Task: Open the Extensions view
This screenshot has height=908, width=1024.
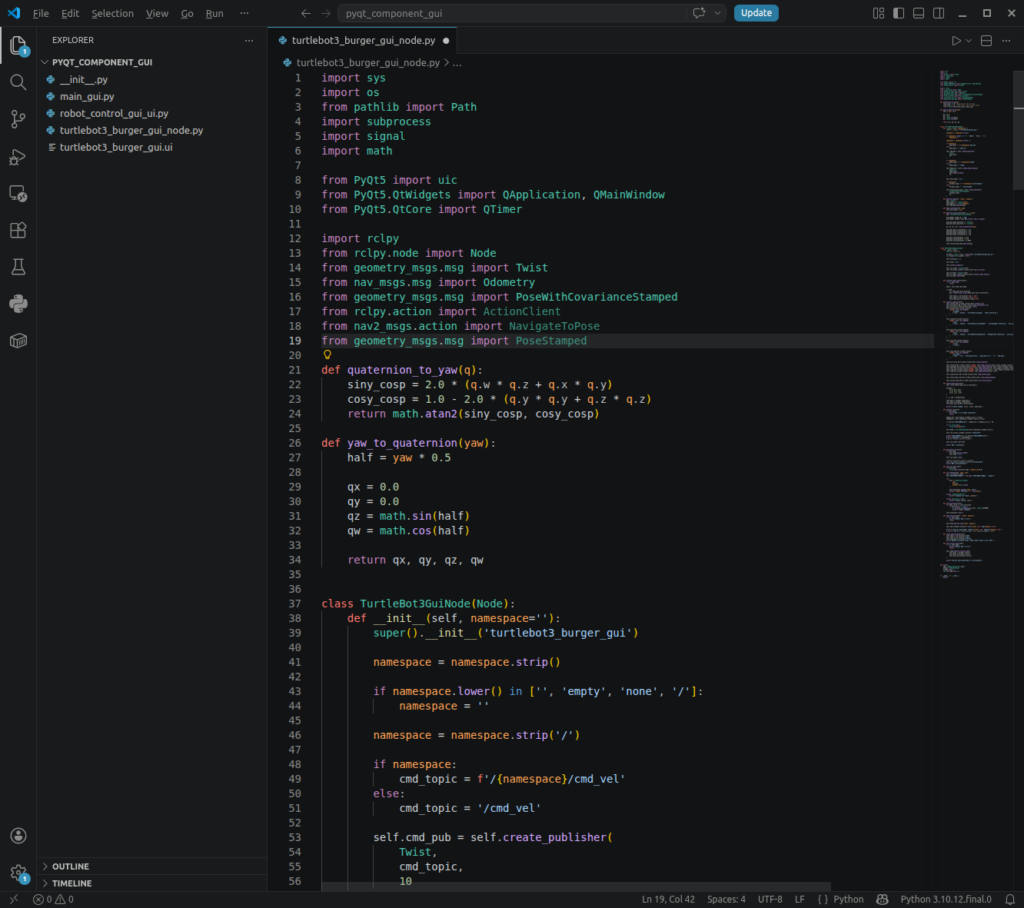Action: (18, 230)
